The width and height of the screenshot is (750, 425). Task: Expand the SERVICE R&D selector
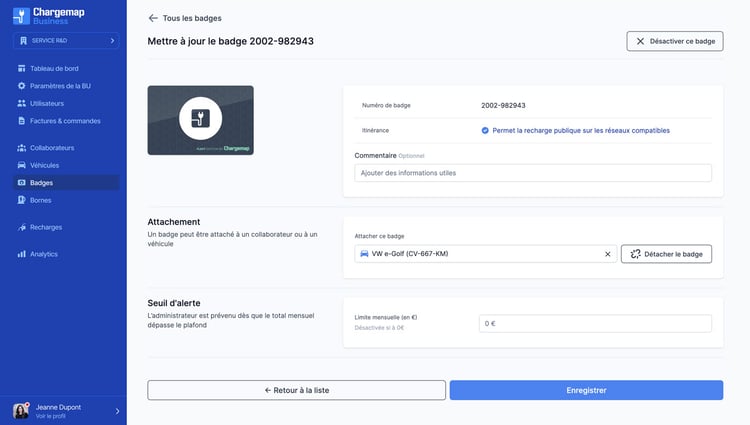pos(65,41)
